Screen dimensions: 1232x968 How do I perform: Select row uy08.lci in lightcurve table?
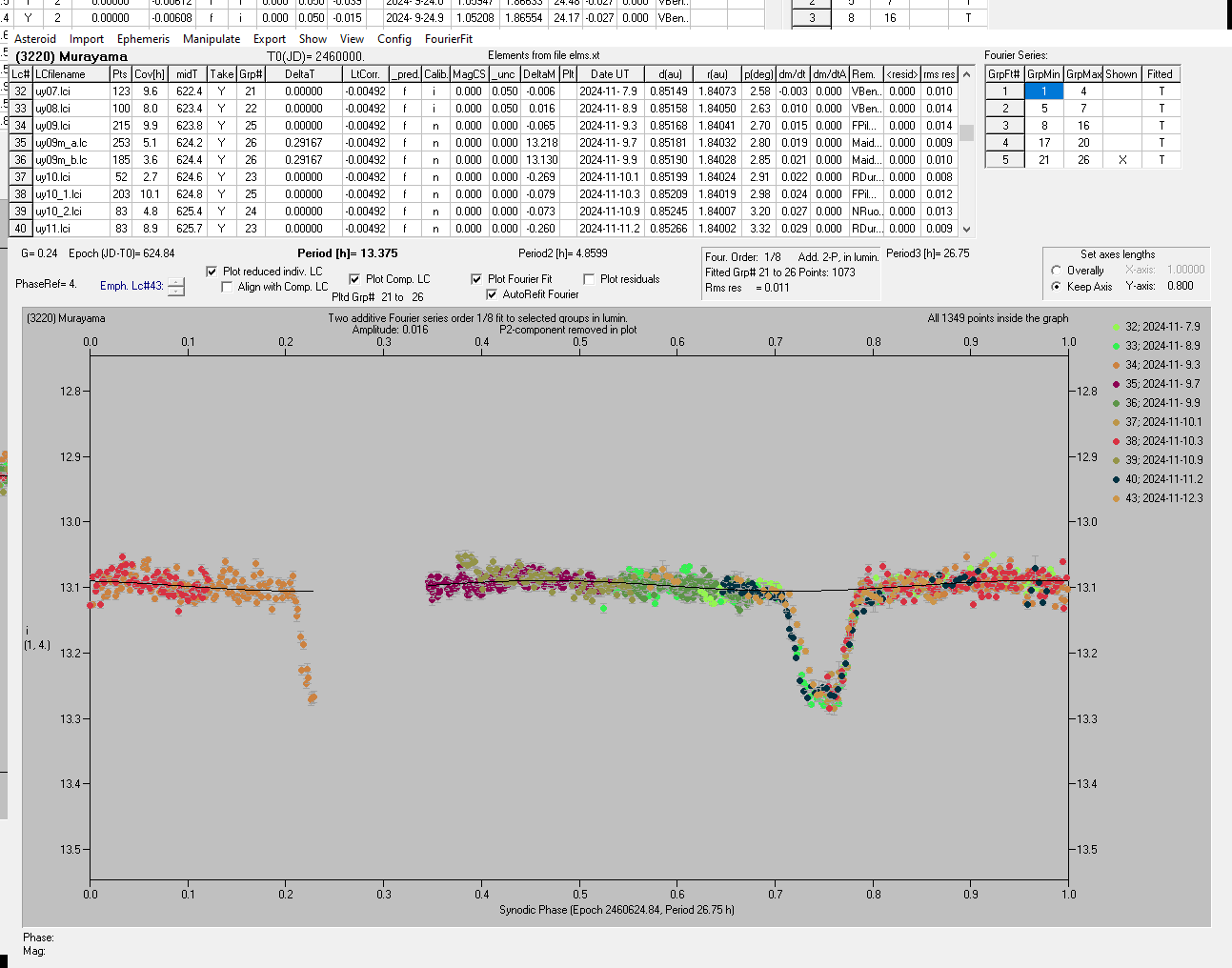pos(484,109)
